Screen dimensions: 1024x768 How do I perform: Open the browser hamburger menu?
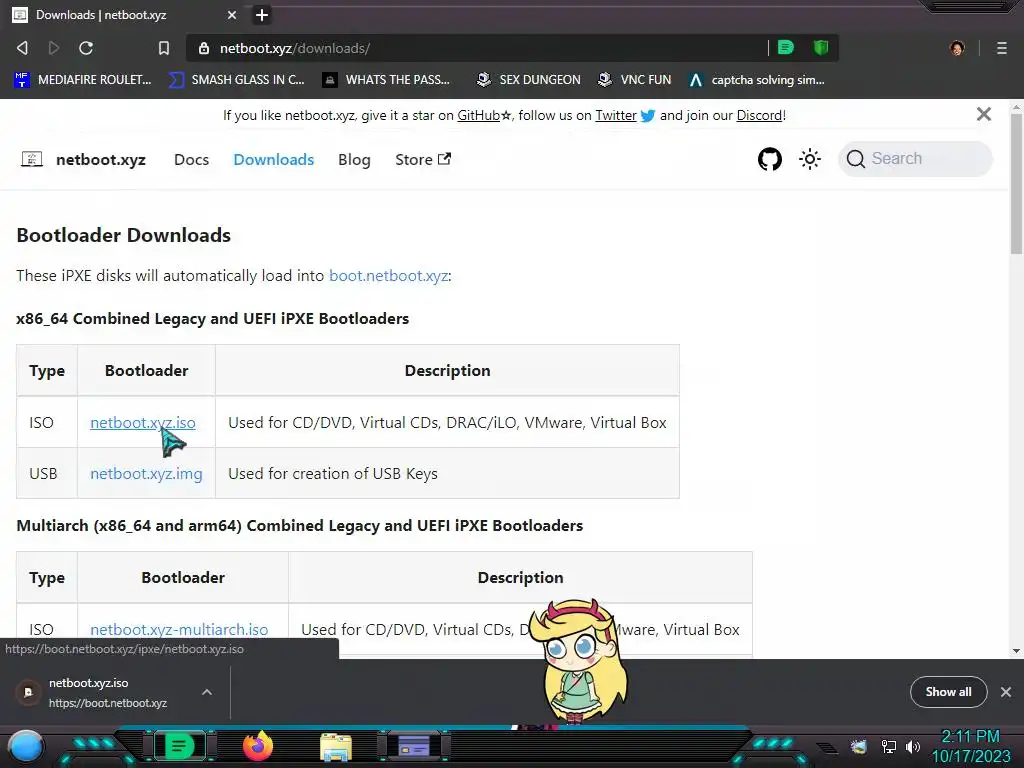point(1001,48)
